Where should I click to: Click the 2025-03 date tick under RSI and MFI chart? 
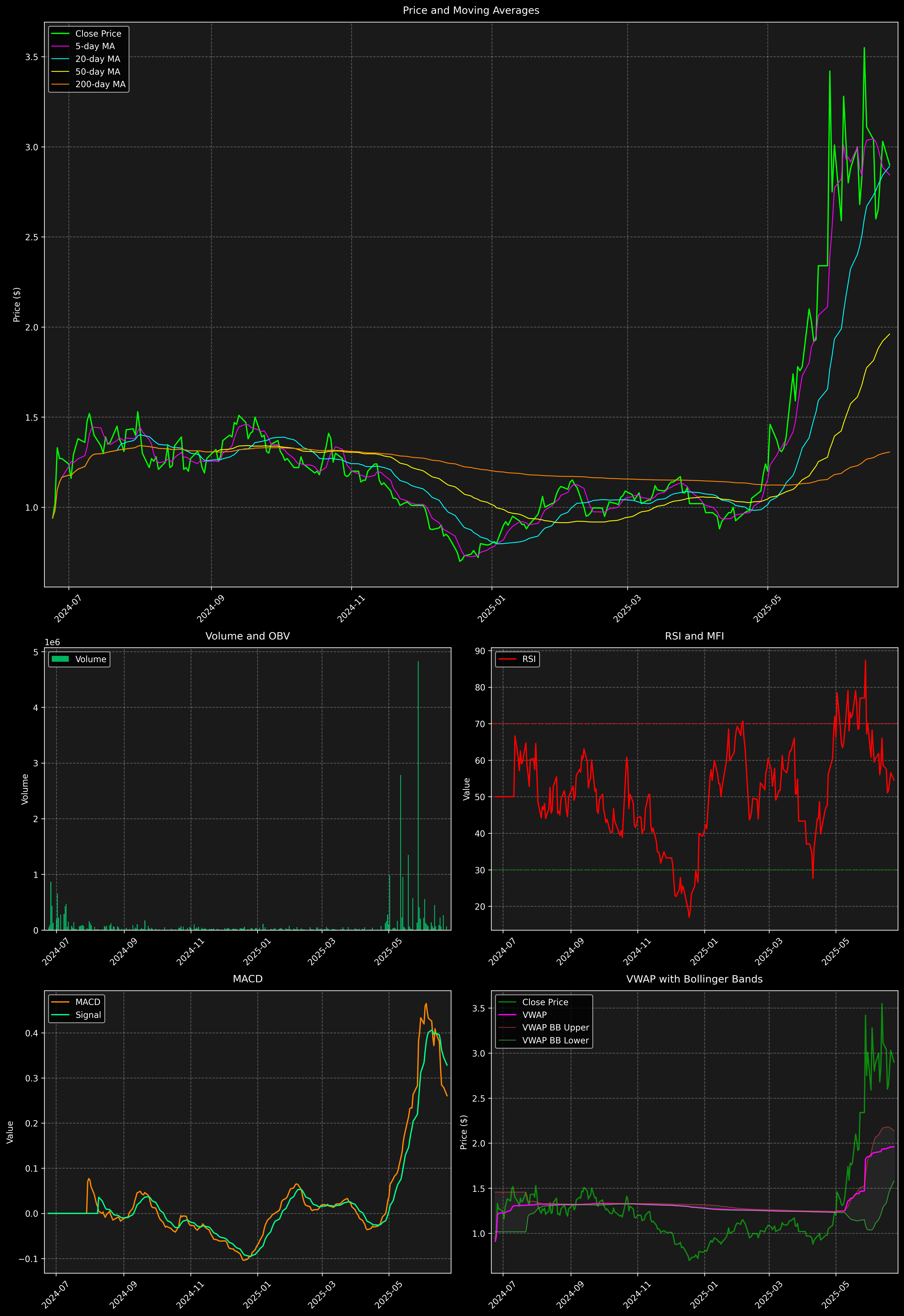coord(769,951)
